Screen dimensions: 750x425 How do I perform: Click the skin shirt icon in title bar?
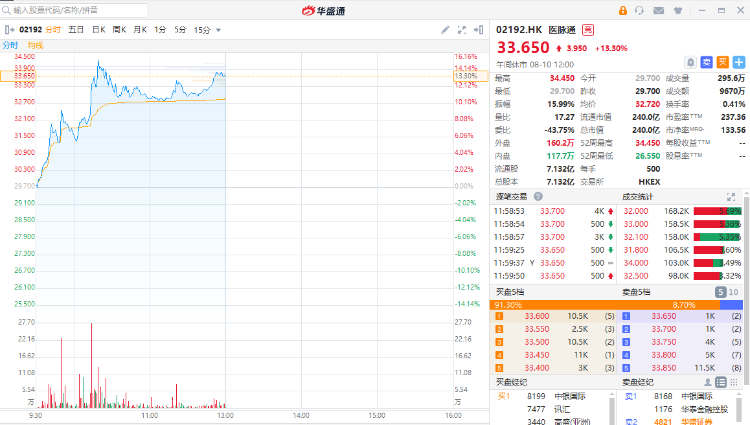[678, 10]
